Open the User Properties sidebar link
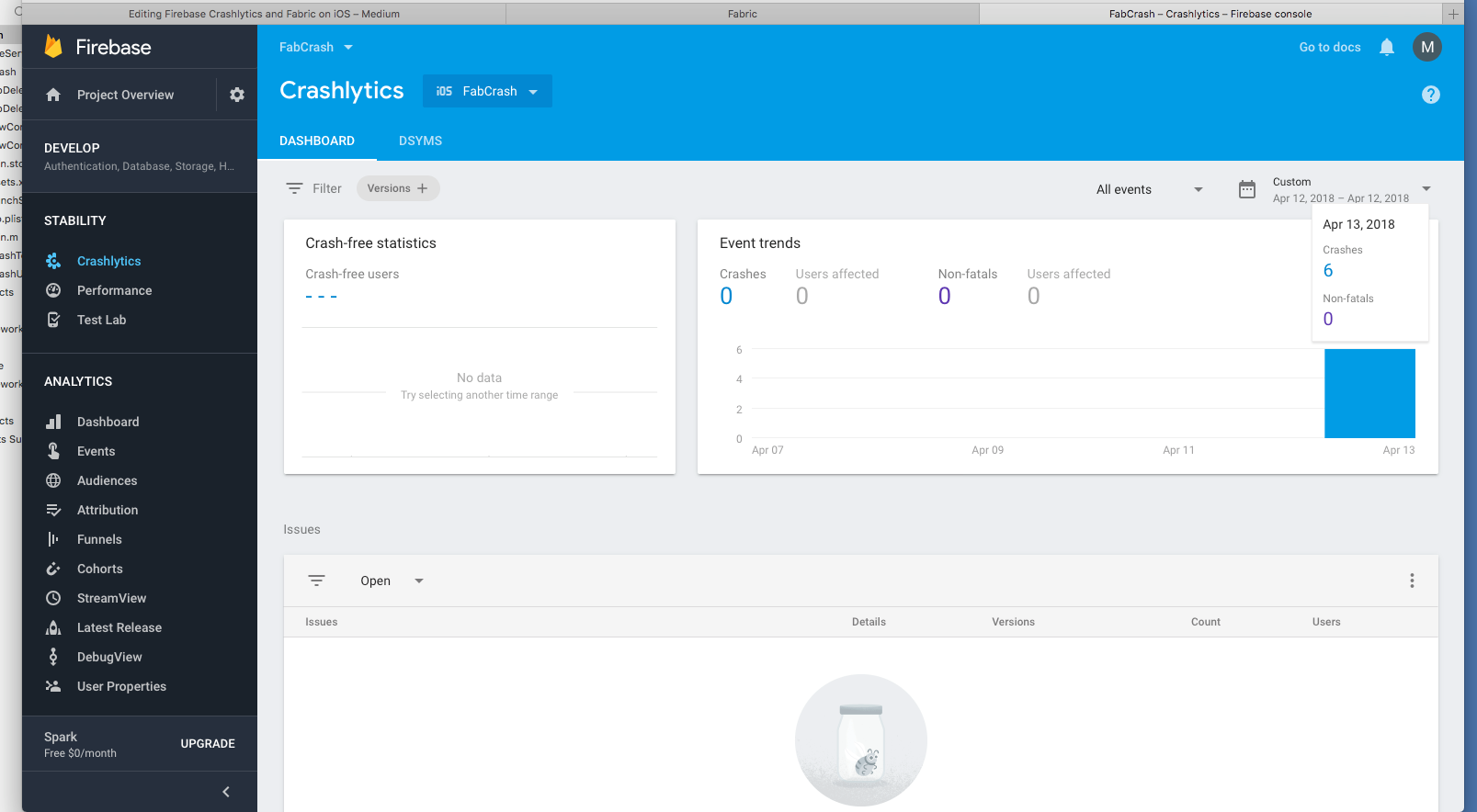Image resolution: width=1477 pixels, height=812 pixels. [121, 686]
